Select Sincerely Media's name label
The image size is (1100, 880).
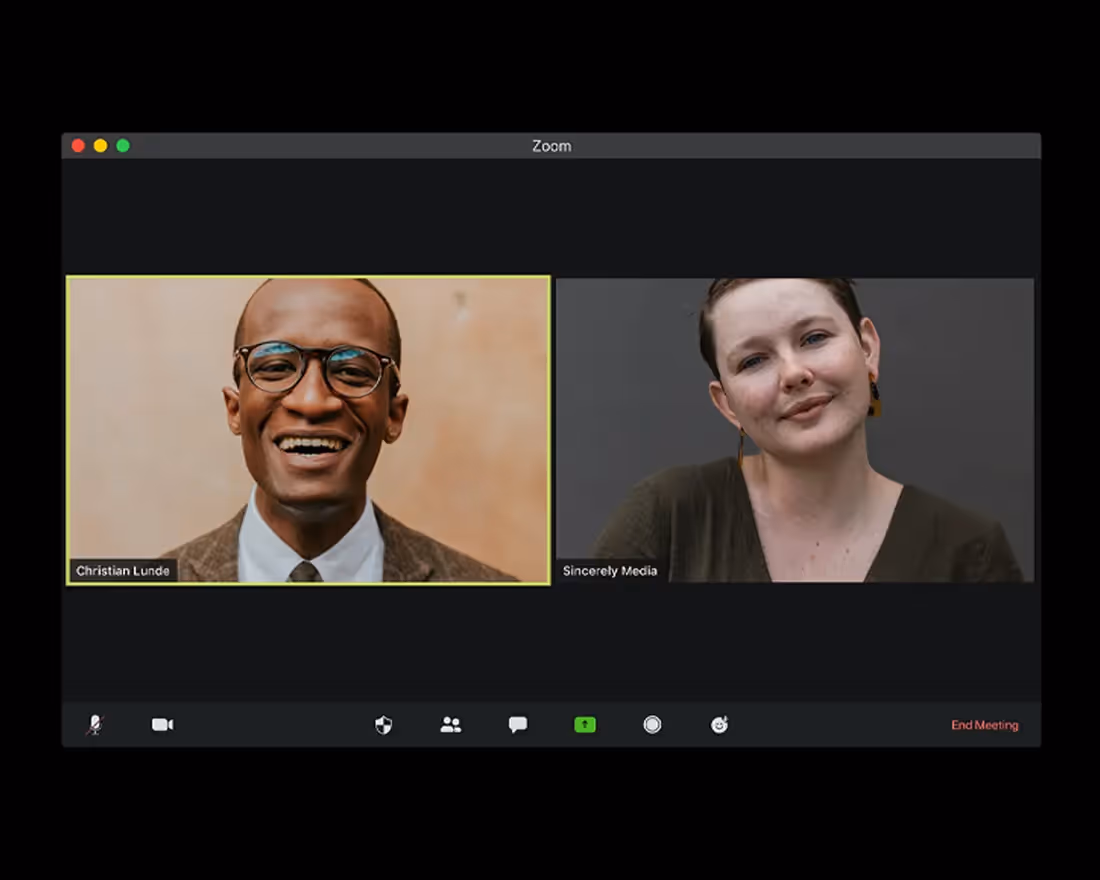609,571
